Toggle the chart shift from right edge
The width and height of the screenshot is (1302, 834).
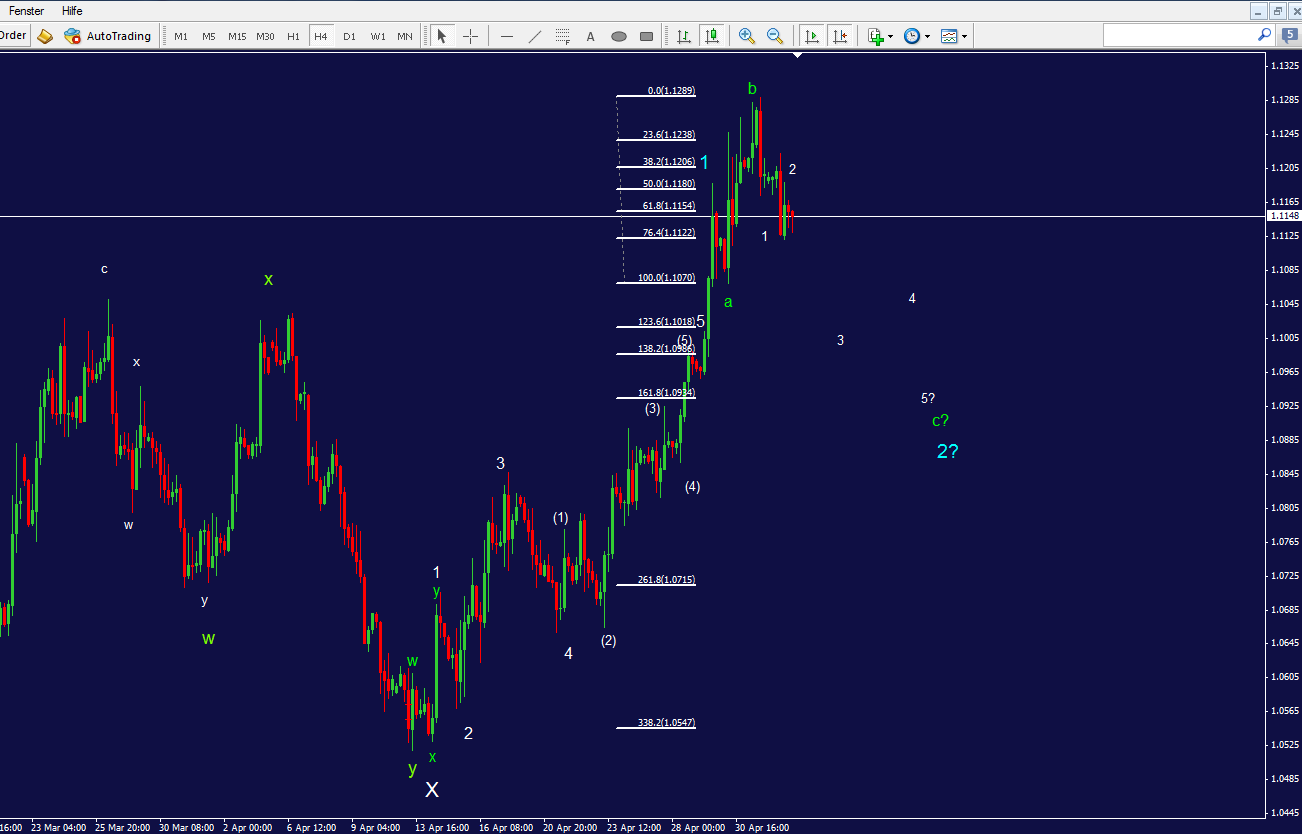[841, 36]
